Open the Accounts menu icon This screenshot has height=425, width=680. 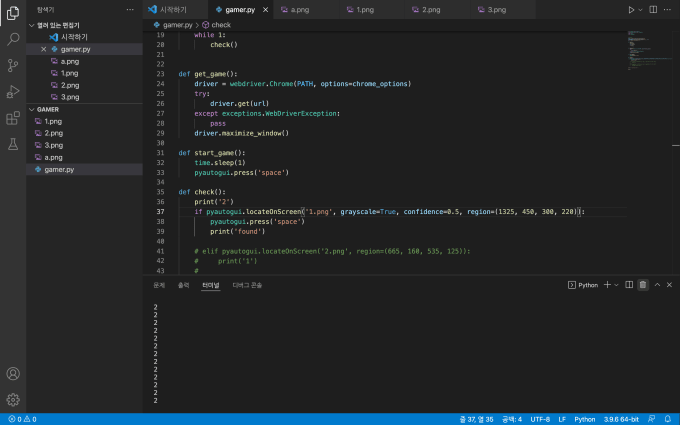[x=13, y=373]
